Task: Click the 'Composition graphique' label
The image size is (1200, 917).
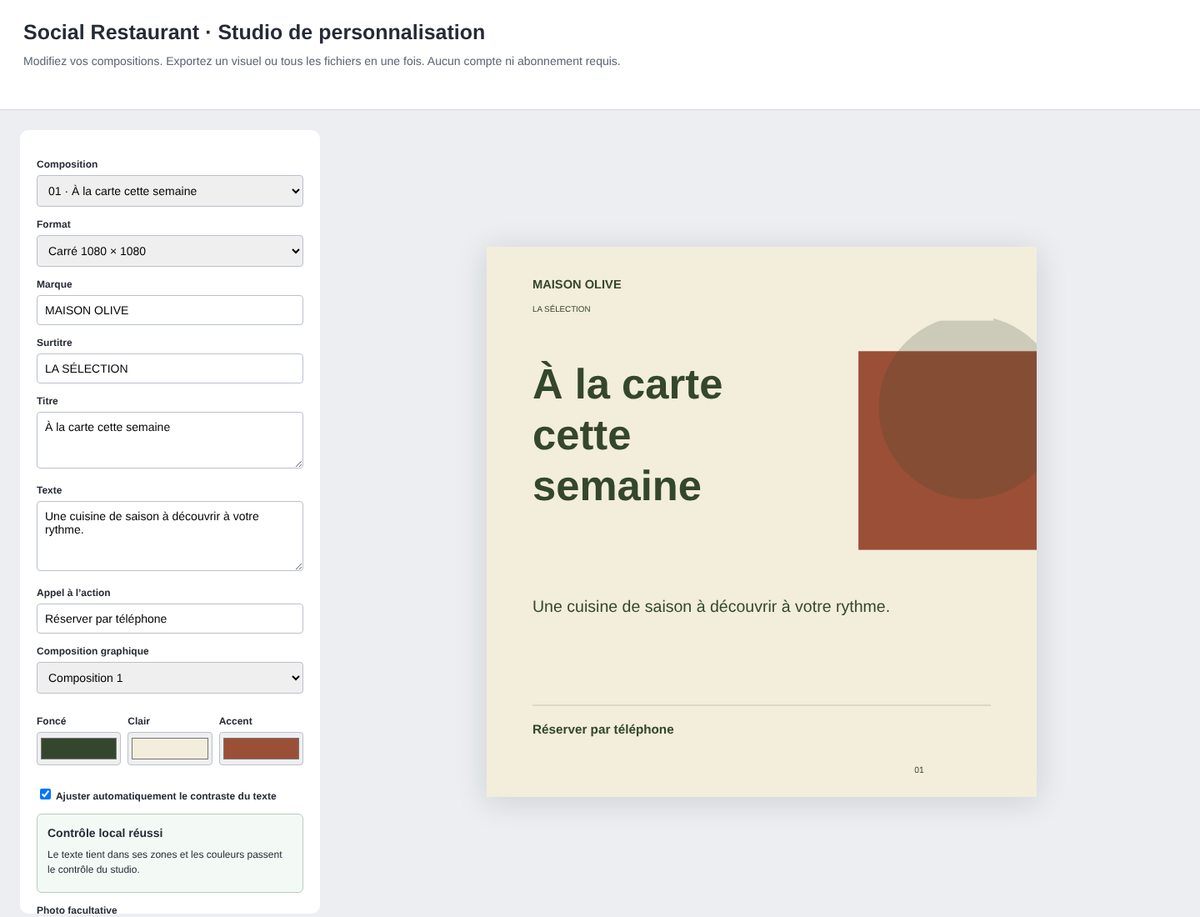Action: tap(93, 651)
